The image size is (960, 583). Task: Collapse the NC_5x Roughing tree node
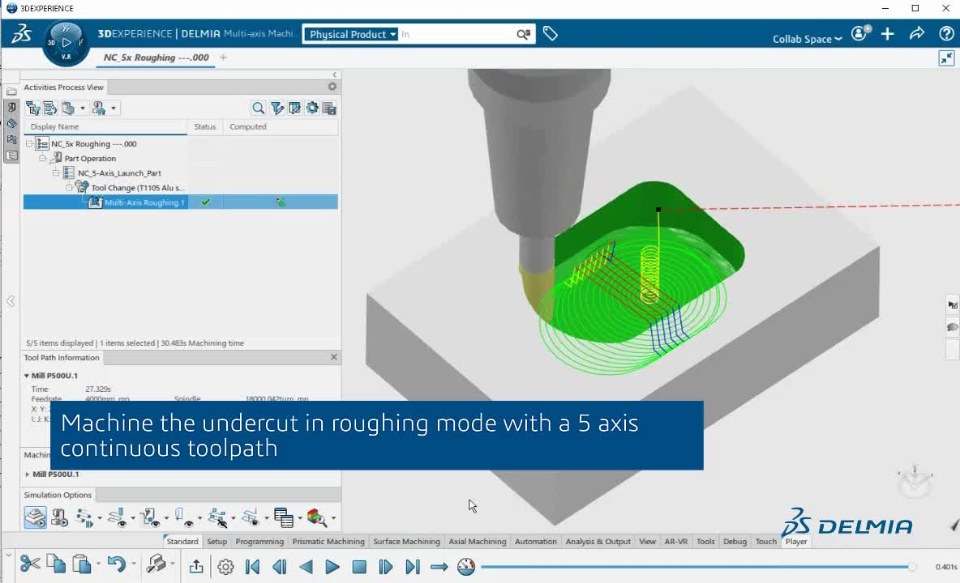(x=29, y=144)
